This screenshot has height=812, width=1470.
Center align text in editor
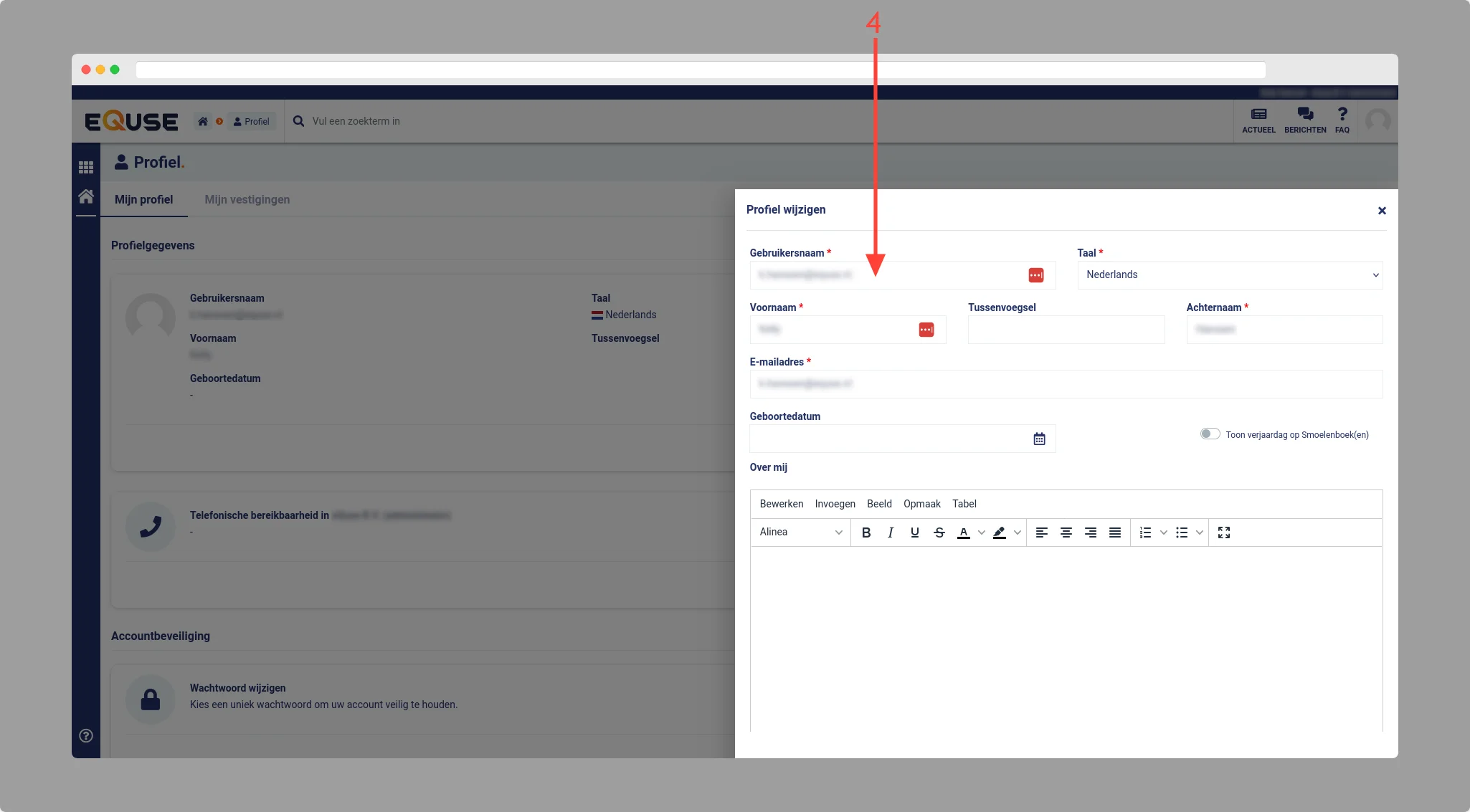(x=1066, y=532)
